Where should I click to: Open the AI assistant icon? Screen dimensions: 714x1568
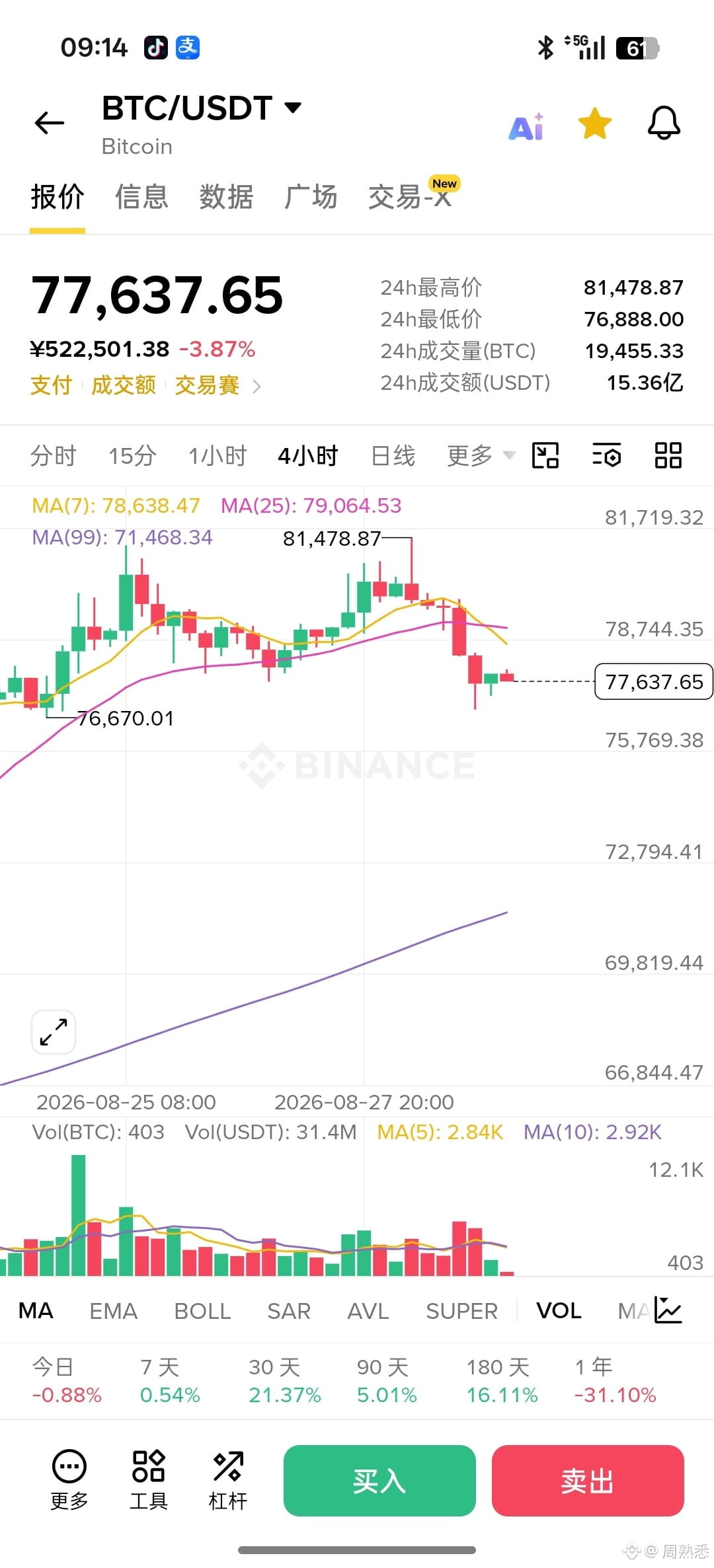click(527, 126)
